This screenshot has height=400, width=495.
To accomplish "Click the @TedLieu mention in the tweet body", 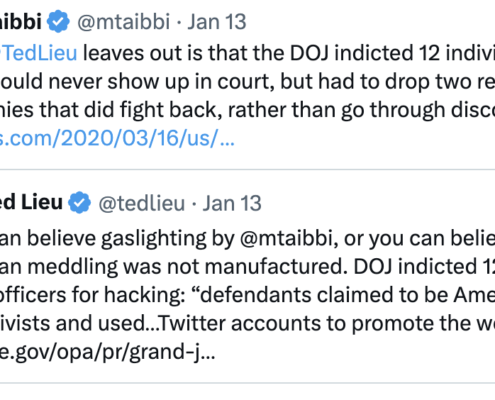I will pos(38,53).
